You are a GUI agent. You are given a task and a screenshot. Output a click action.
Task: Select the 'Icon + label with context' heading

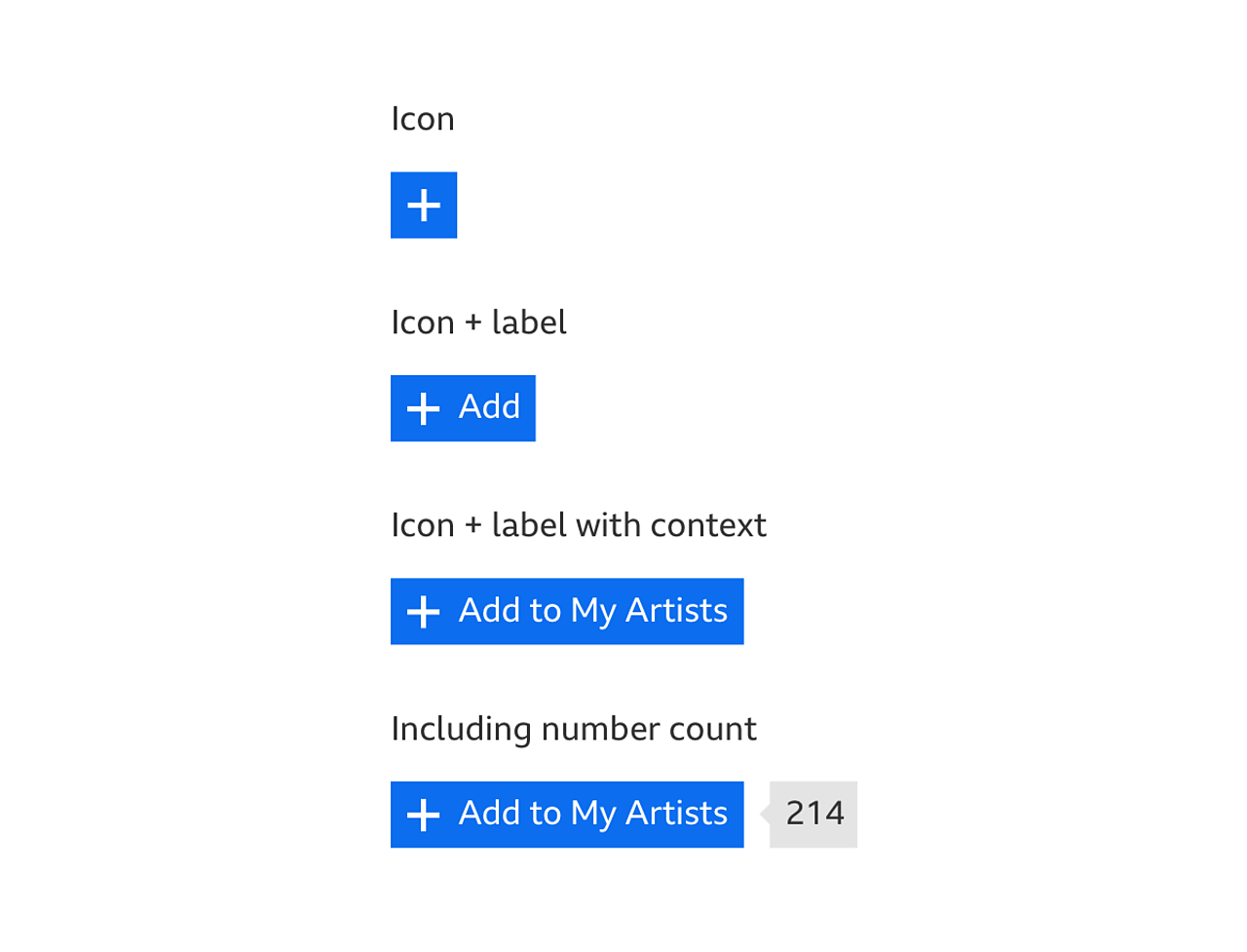(579, 525)
